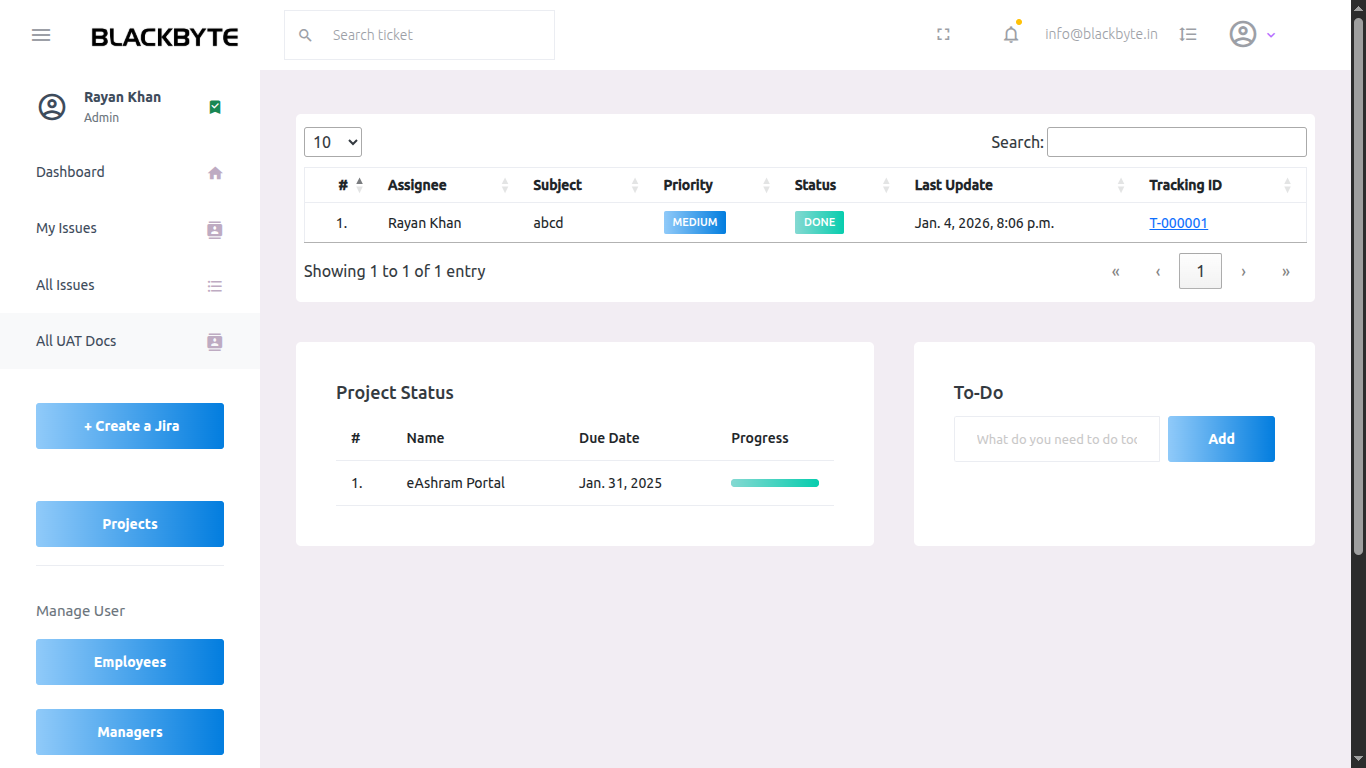Toggle the hamburger sidebar menu
Viewport: 1366px width, 768px height.
click(x=41, y=35)
